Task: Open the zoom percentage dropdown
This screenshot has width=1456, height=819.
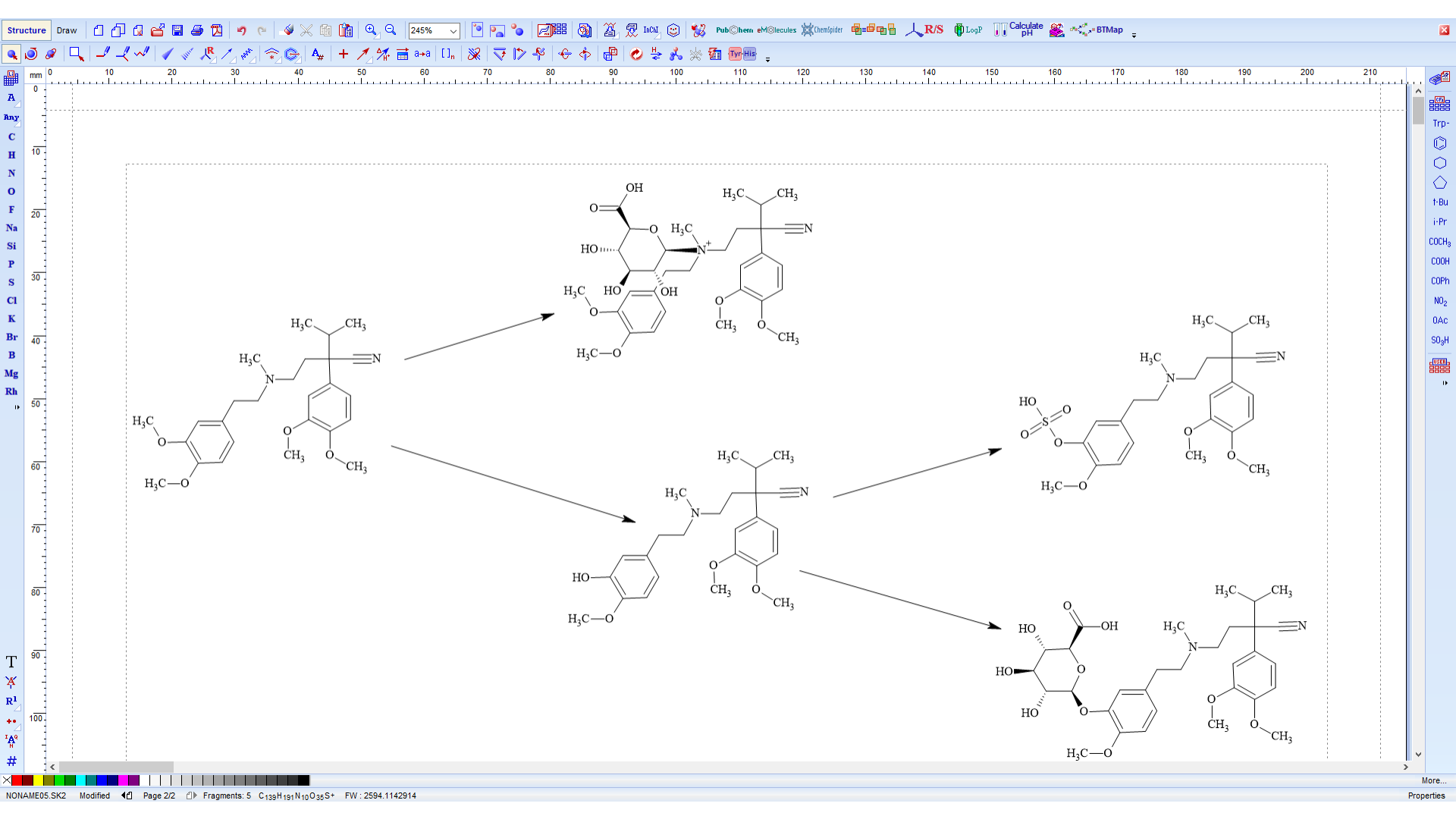Action: coord(453,31)
